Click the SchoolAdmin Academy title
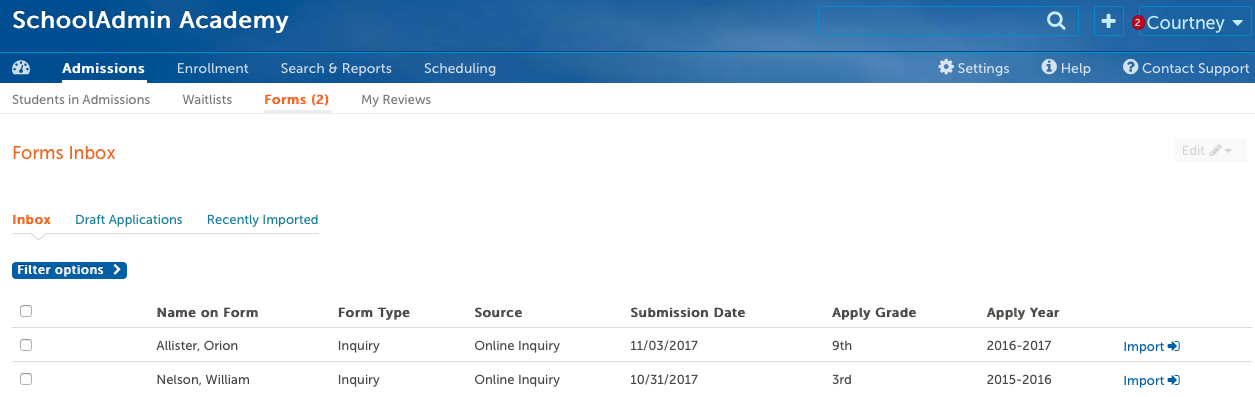Viewport: 1255px width, 397px height. (150, 20)
